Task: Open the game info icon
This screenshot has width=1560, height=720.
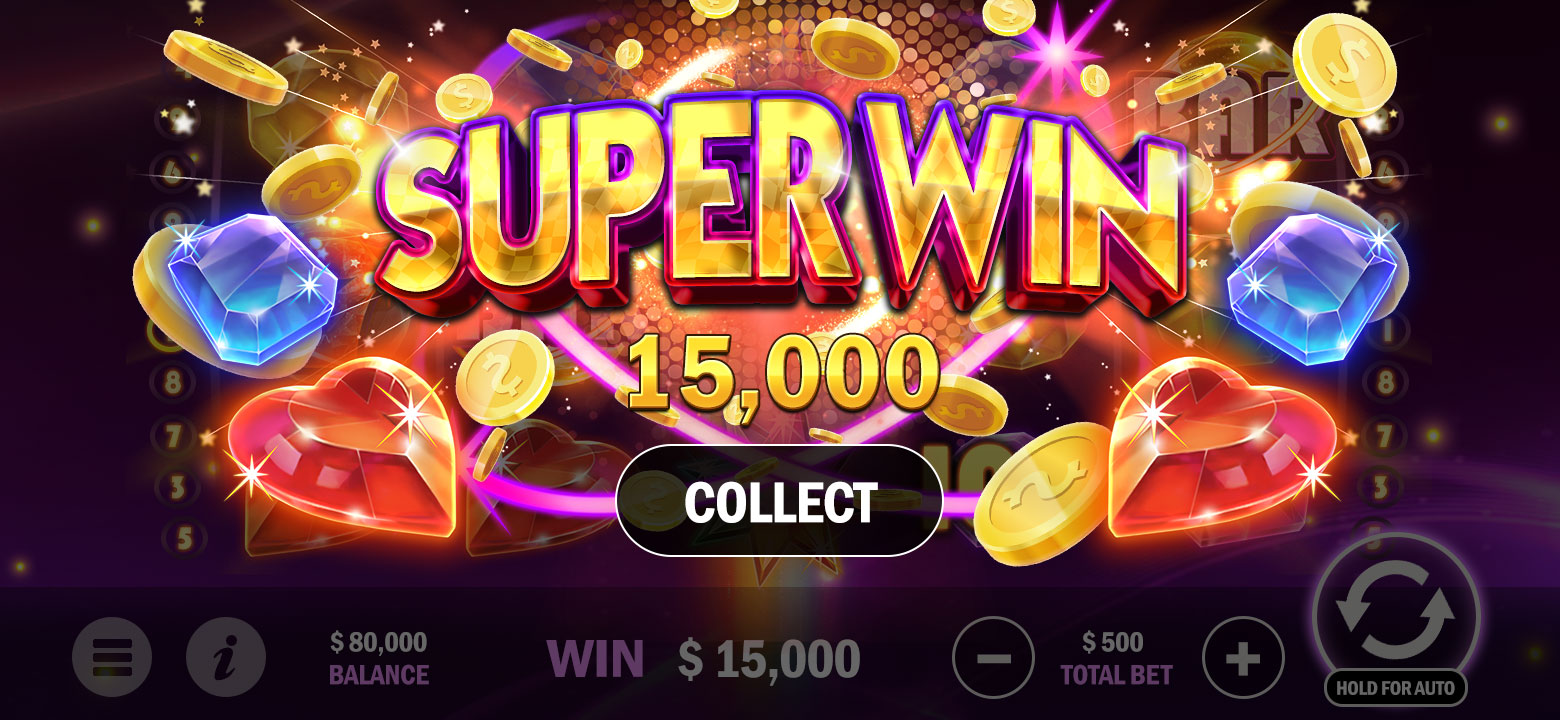Action: pos(226,658)
